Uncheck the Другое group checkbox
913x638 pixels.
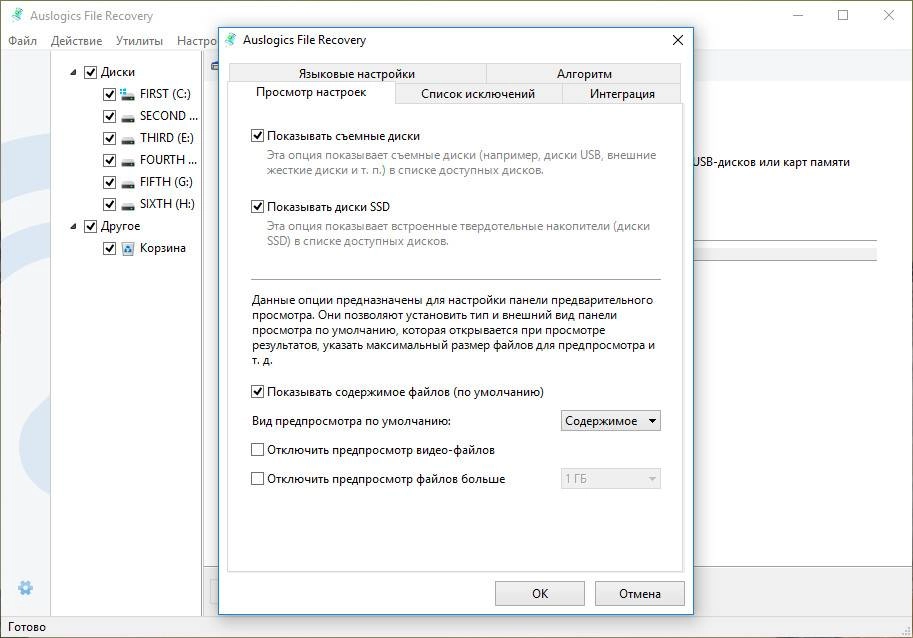coord(90,226)
